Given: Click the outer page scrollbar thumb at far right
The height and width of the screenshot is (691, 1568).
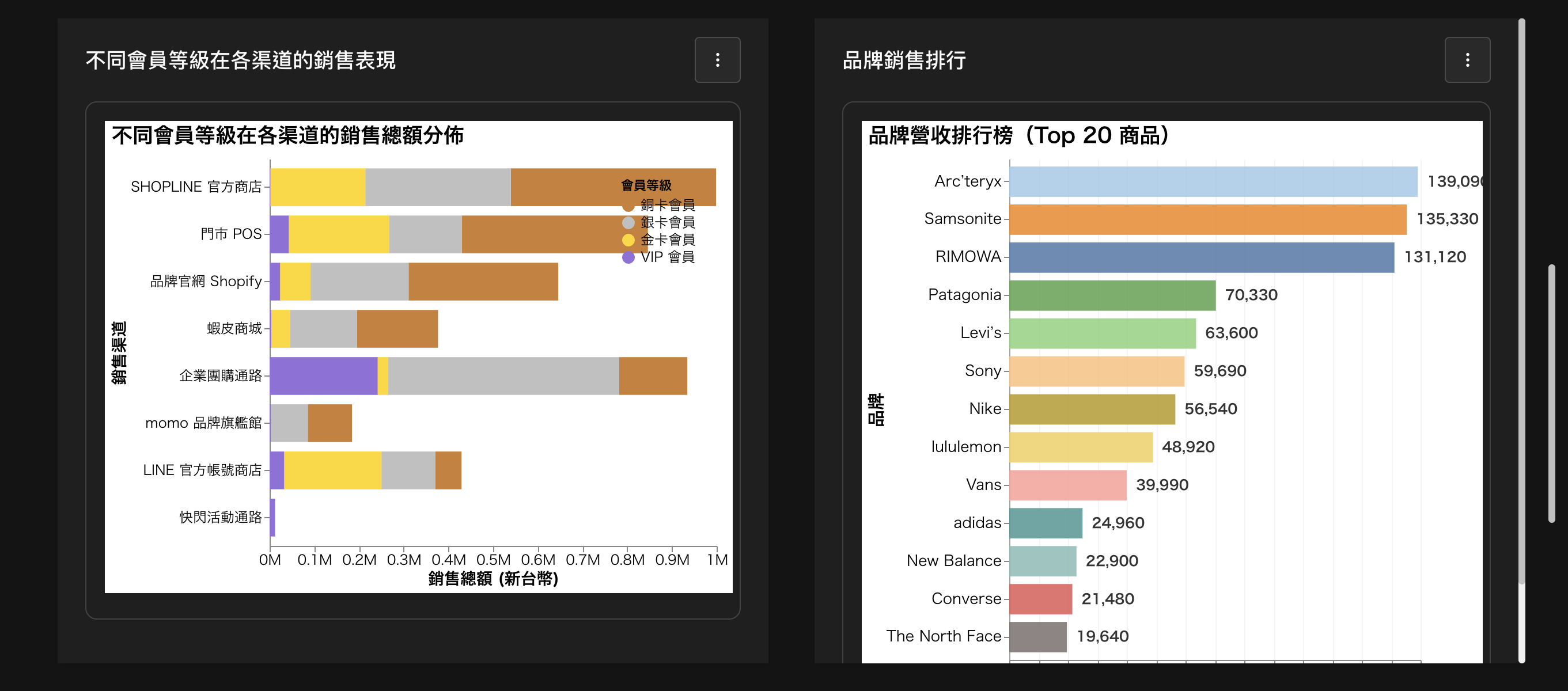Looking at the screenshot, I should pos(1551,393).
